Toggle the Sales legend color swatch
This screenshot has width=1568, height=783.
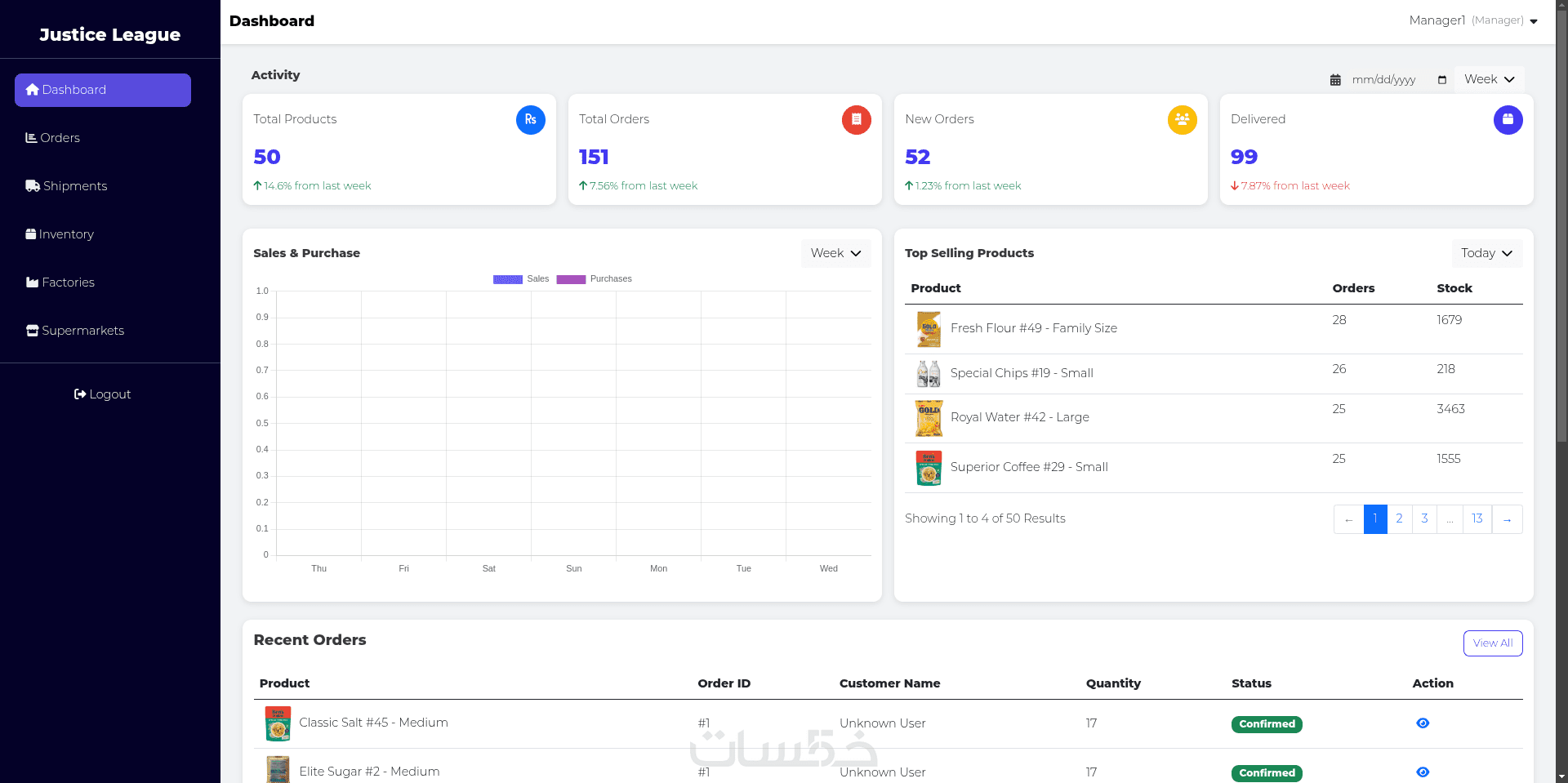pos(508,279)
